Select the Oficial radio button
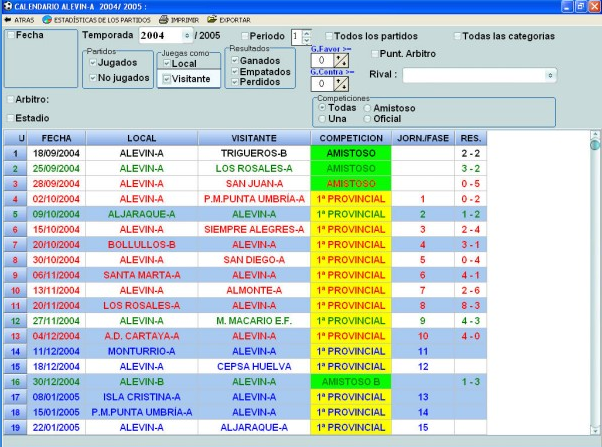 (x=367, y=119)
